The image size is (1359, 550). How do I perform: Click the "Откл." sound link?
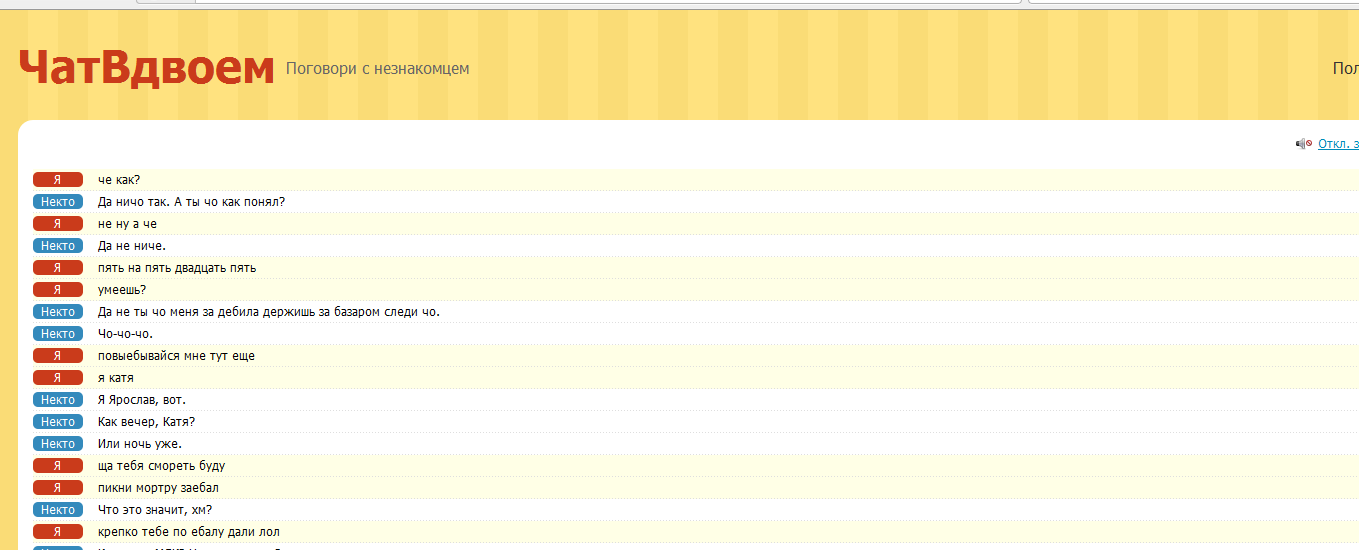pos(1337,144)
